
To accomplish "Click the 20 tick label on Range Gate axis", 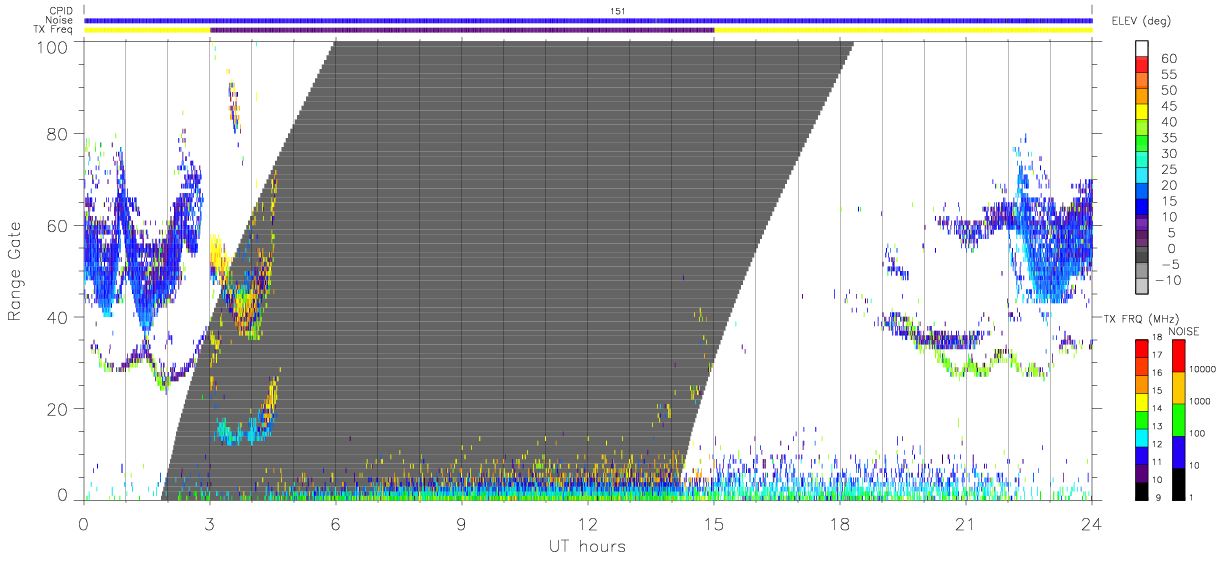I will (x=58, y=409).
